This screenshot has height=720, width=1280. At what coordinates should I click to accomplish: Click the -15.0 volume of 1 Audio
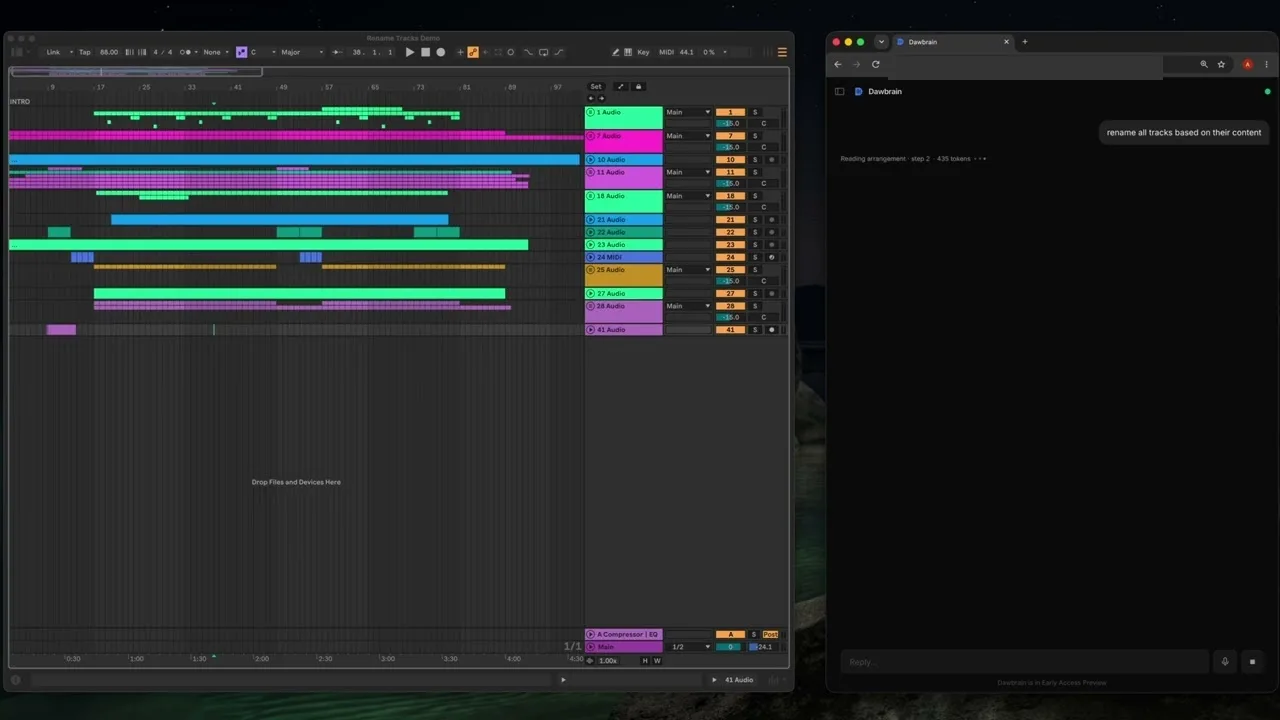pyautogui.click(x=730, y=124)
